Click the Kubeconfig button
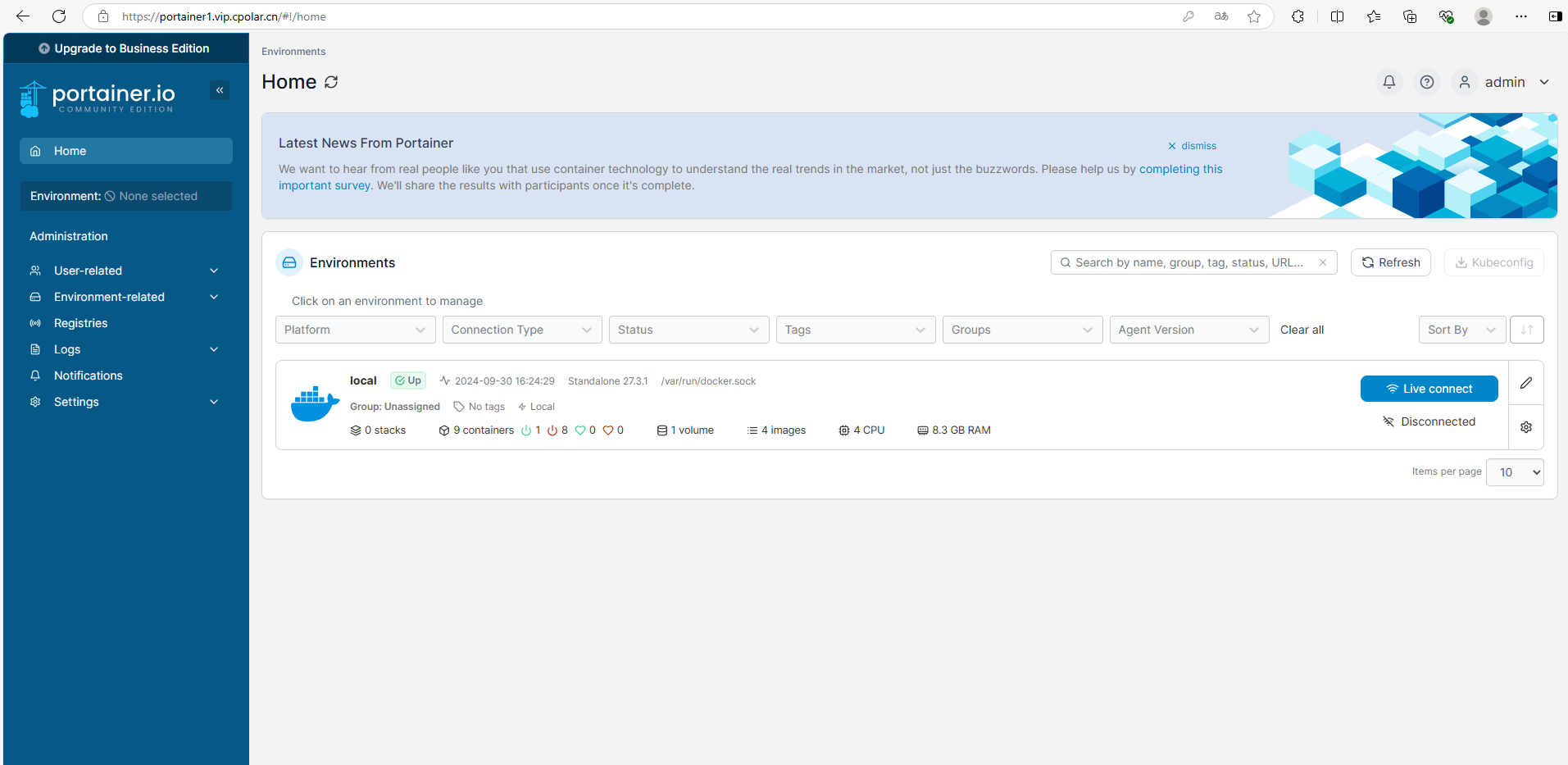Screen dimensions: 1568x765 1494,262
